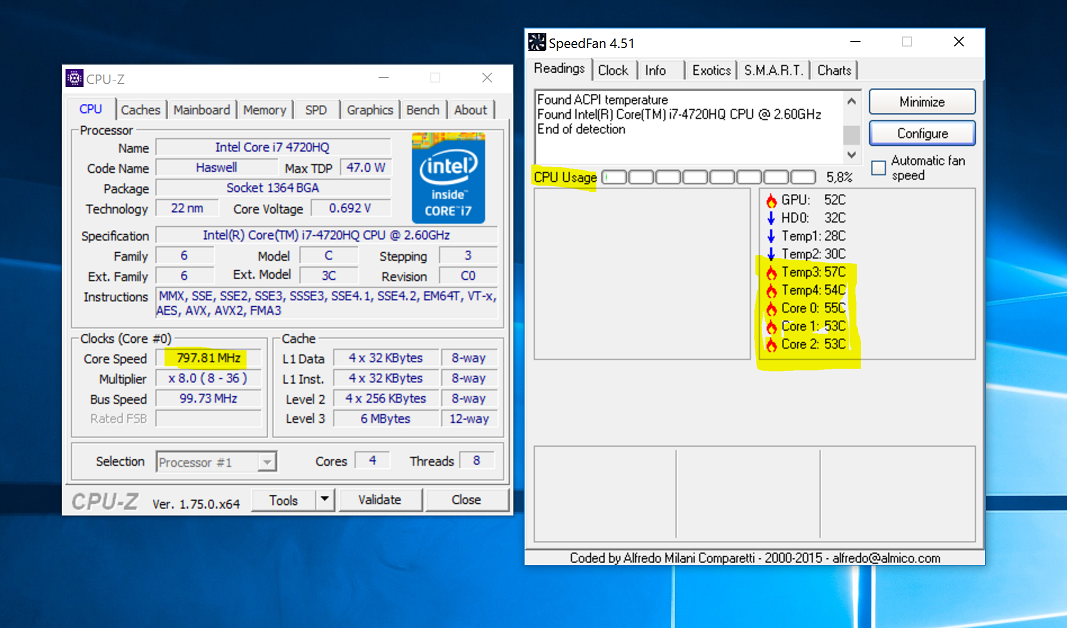
Task: Click the Name field Intel Core i7 4720HQ
Action: (x=272, y=147)
